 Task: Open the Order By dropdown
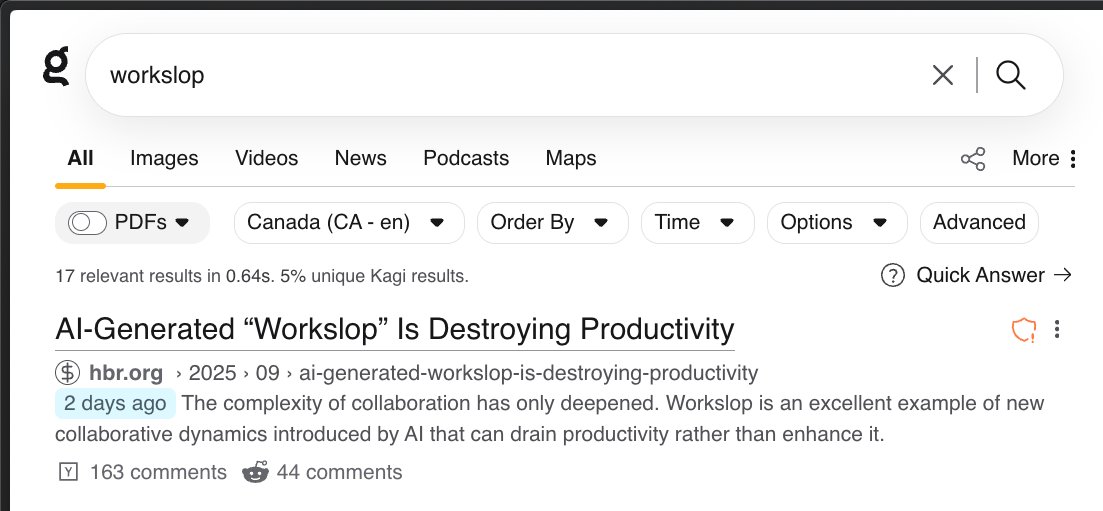click(x=552, y=222)
